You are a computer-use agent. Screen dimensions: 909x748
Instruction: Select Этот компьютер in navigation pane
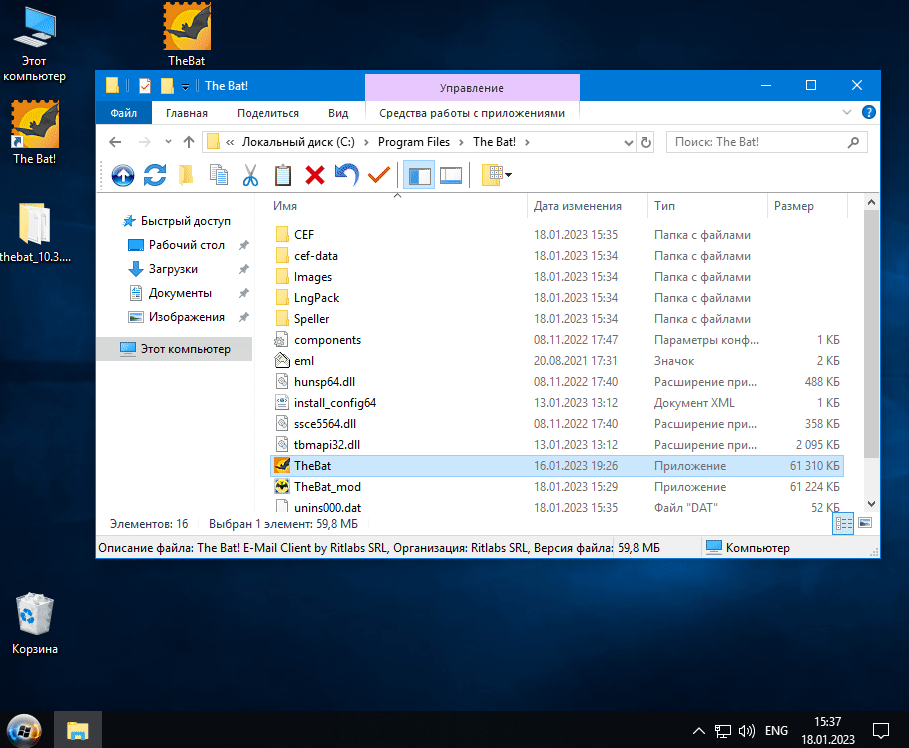(174, 349)
